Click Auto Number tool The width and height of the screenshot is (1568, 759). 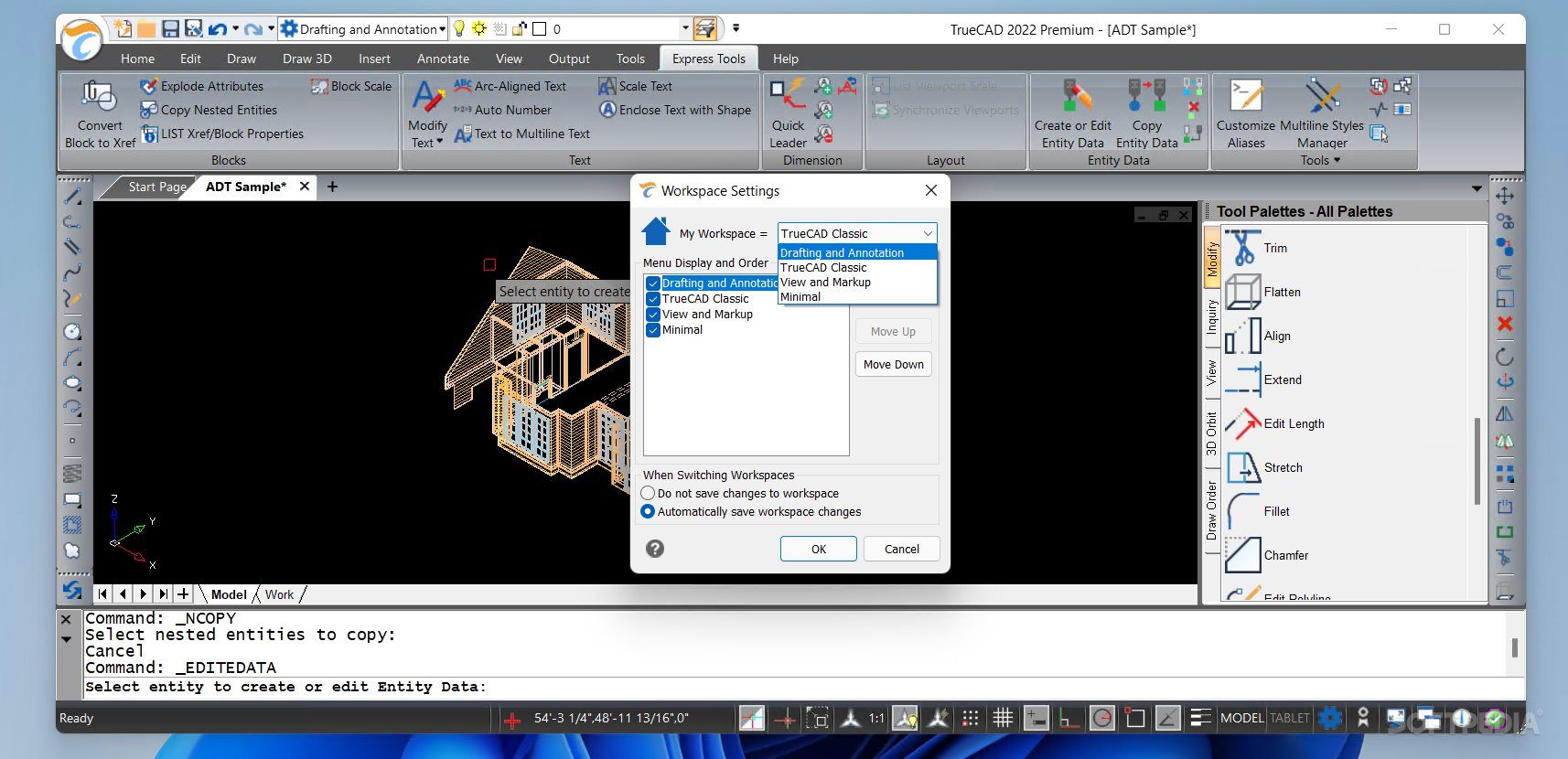click(x=502, y=110)
